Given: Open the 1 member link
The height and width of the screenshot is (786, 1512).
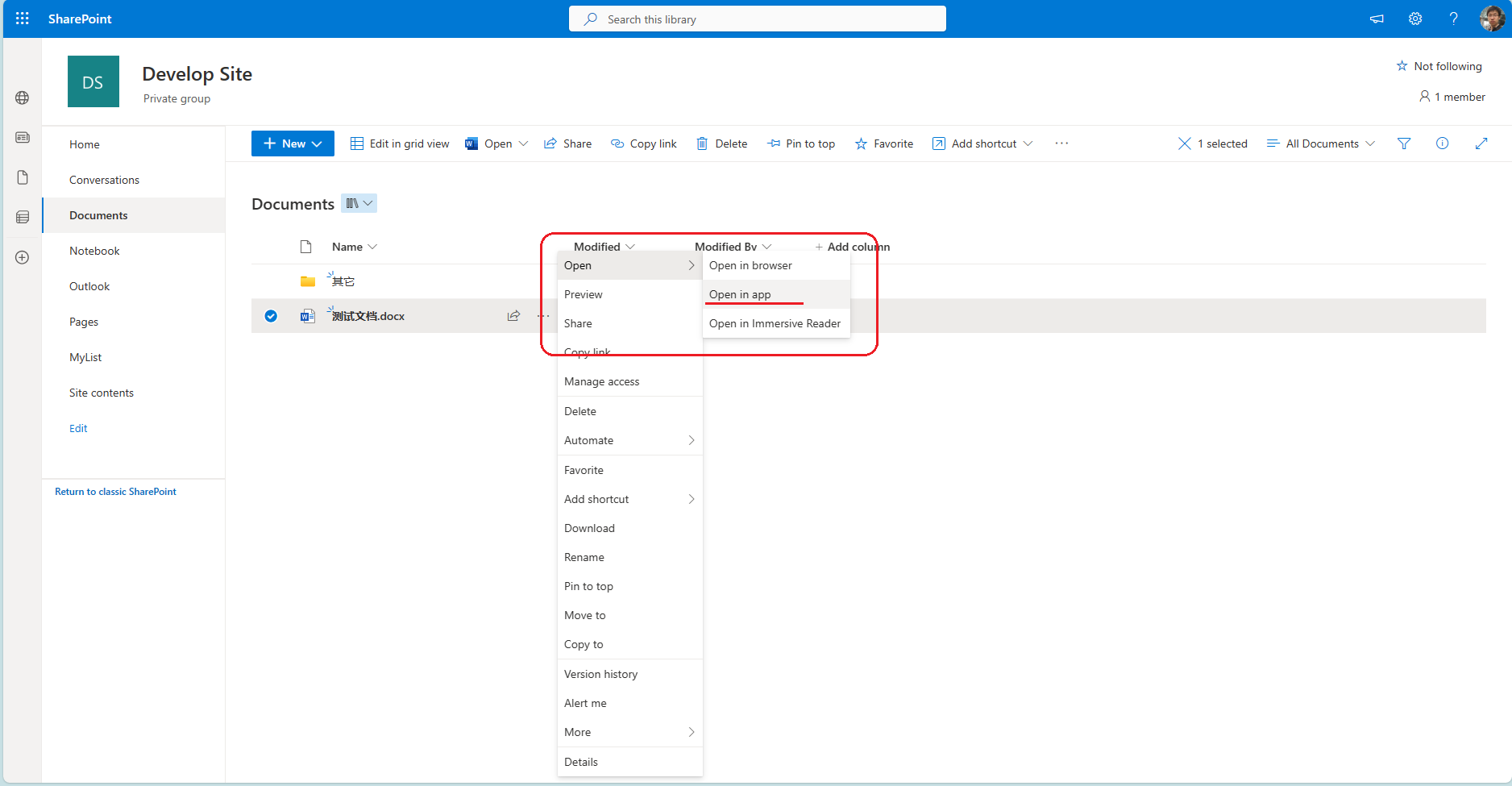Looking at the screenshot, I should pyautogui.click(x=1453, y=96).
